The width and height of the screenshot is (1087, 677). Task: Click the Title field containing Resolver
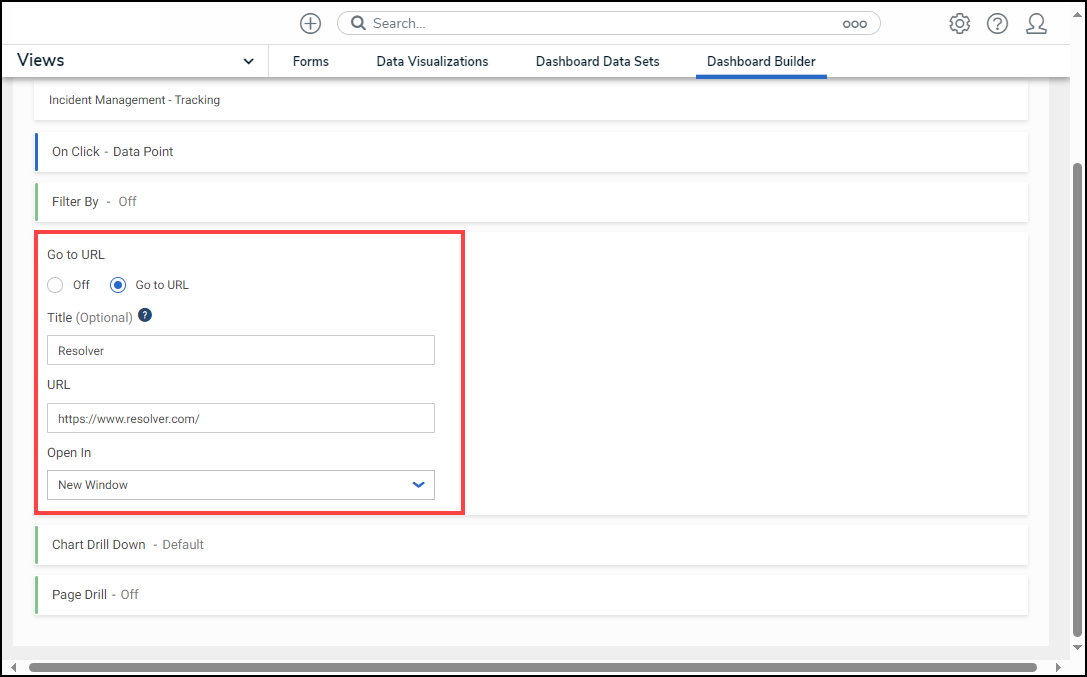pyautogui.click(x=241, y=351)
